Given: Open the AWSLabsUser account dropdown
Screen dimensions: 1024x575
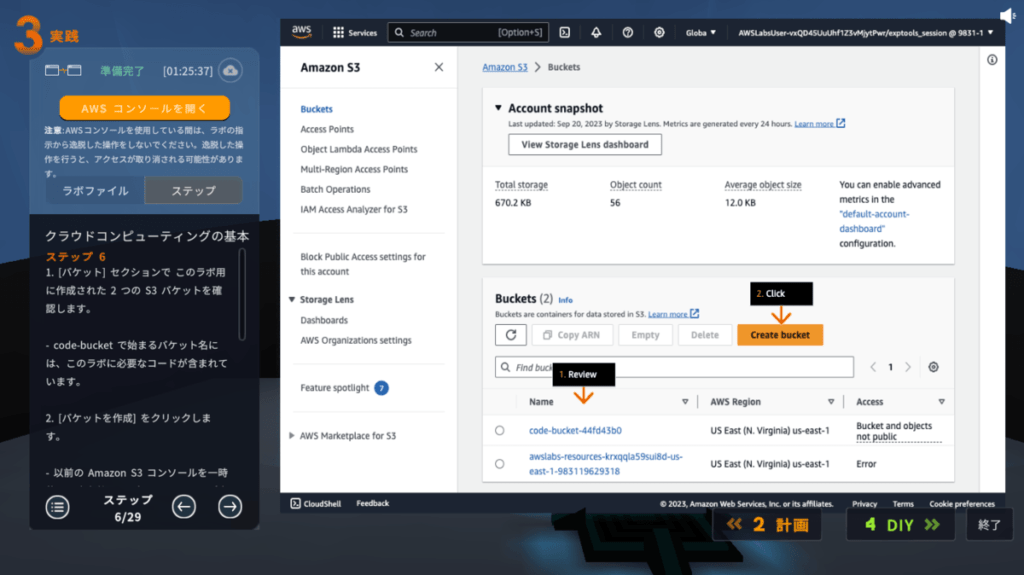Looking at the screenshot, I should point(865,33).
